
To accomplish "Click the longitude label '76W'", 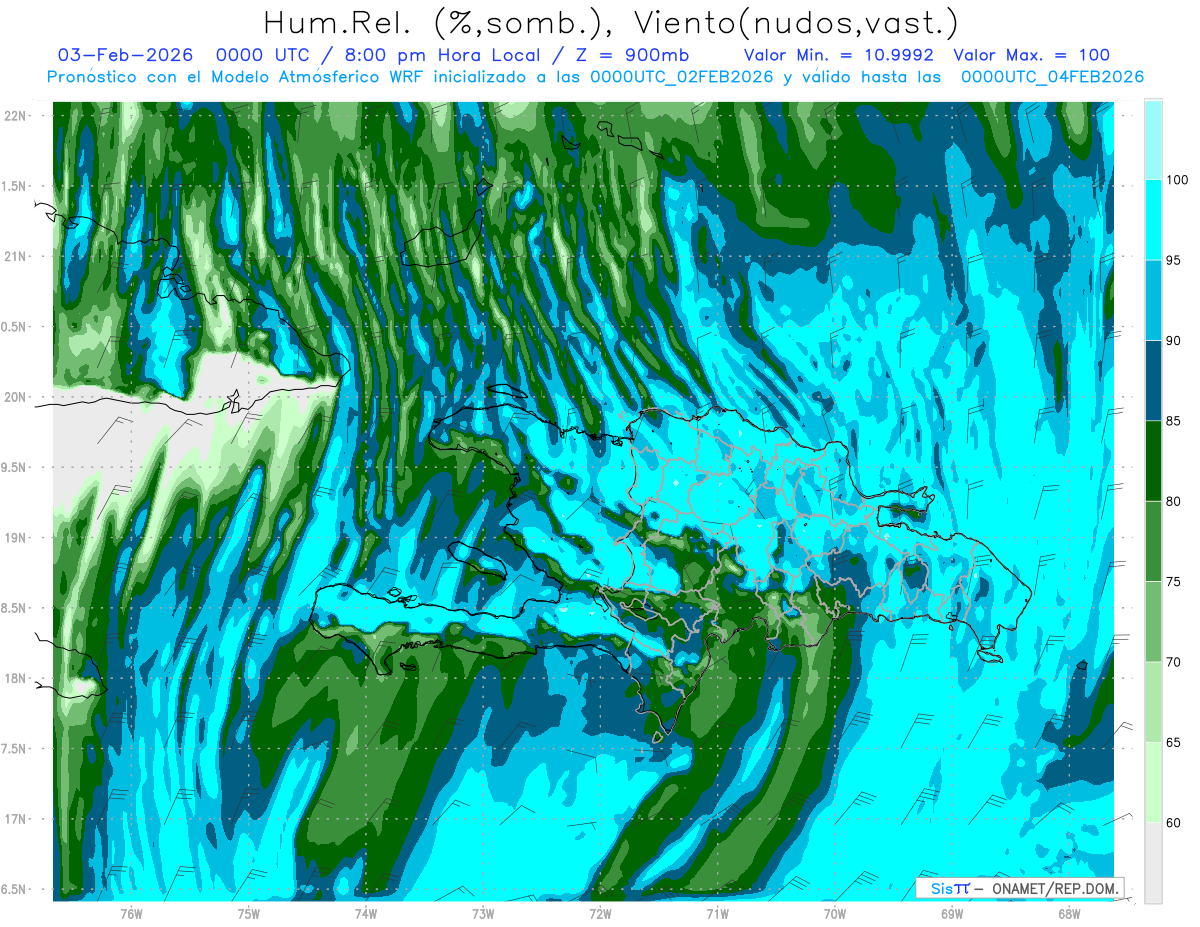I will tap(131, 914).
